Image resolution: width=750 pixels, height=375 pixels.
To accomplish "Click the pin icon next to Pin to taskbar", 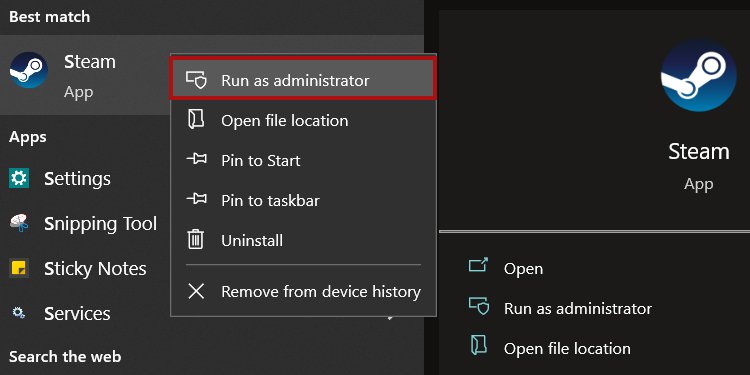I will (196, 199).
